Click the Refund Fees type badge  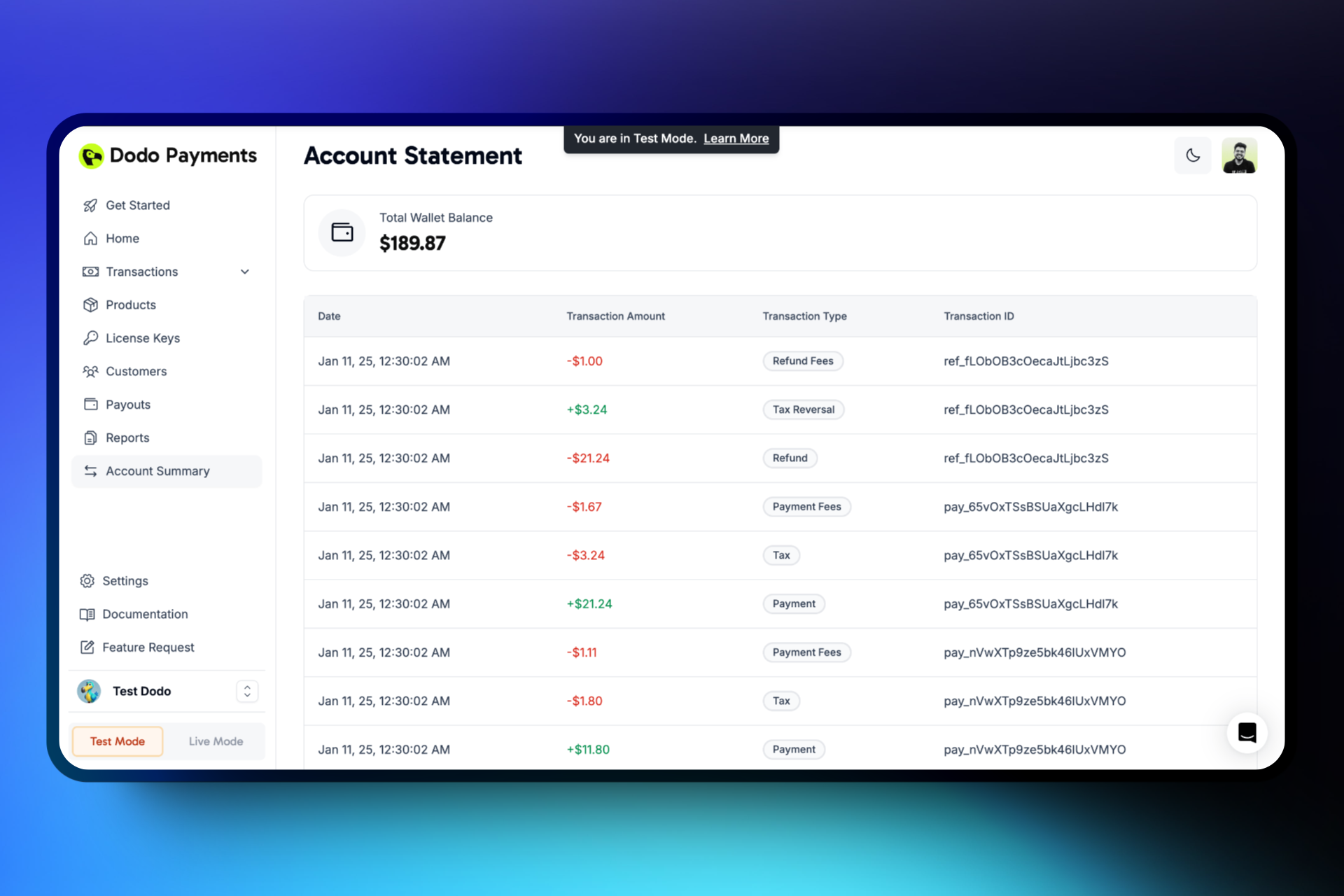[x=803, y=360]
